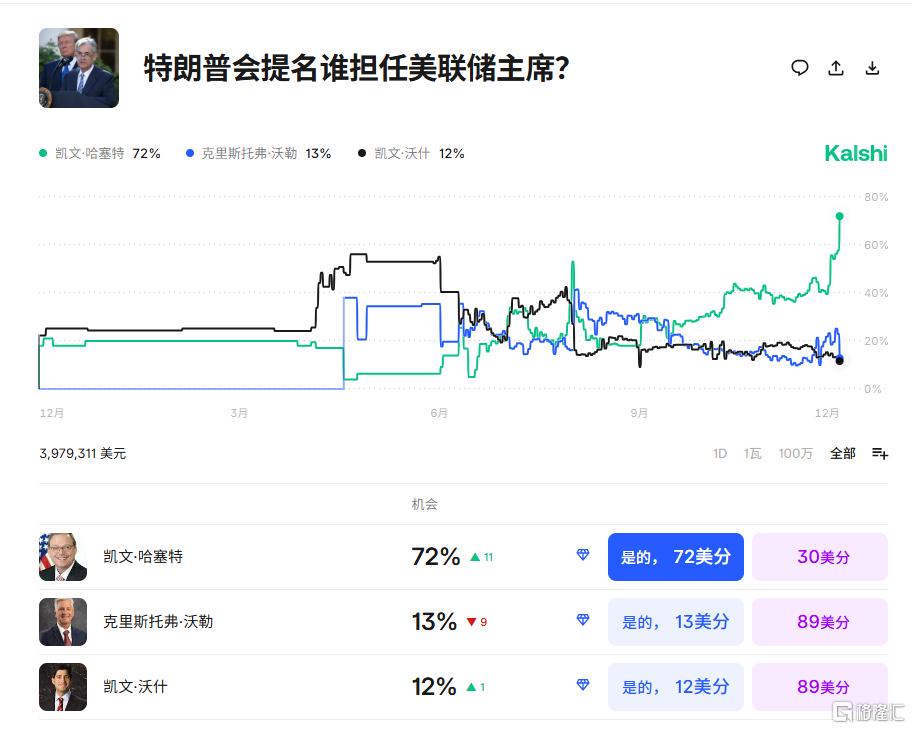Viewport: 912px width, 730px height.
Task: Click the diamond icon beside 凯文·沃什
Action: tap(582, 686)
